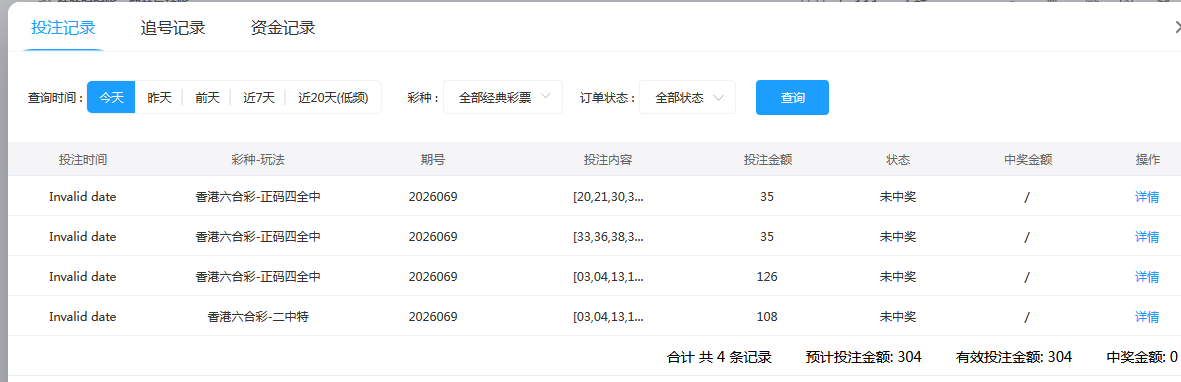
Task: Click bet content [20,21,30,3...
Action: tap(609, 197)
